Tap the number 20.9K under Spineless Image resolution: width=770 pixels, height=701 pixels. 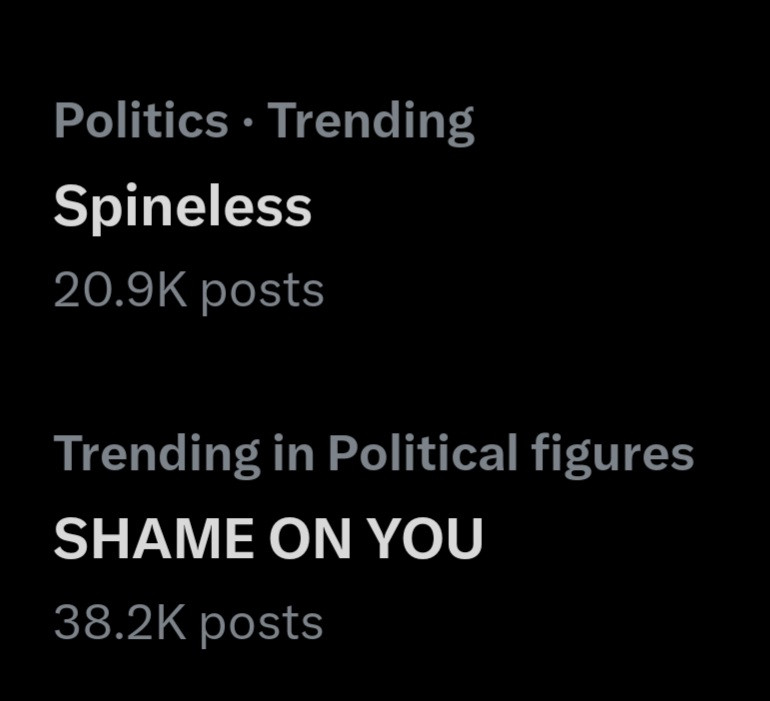[120, 291]
